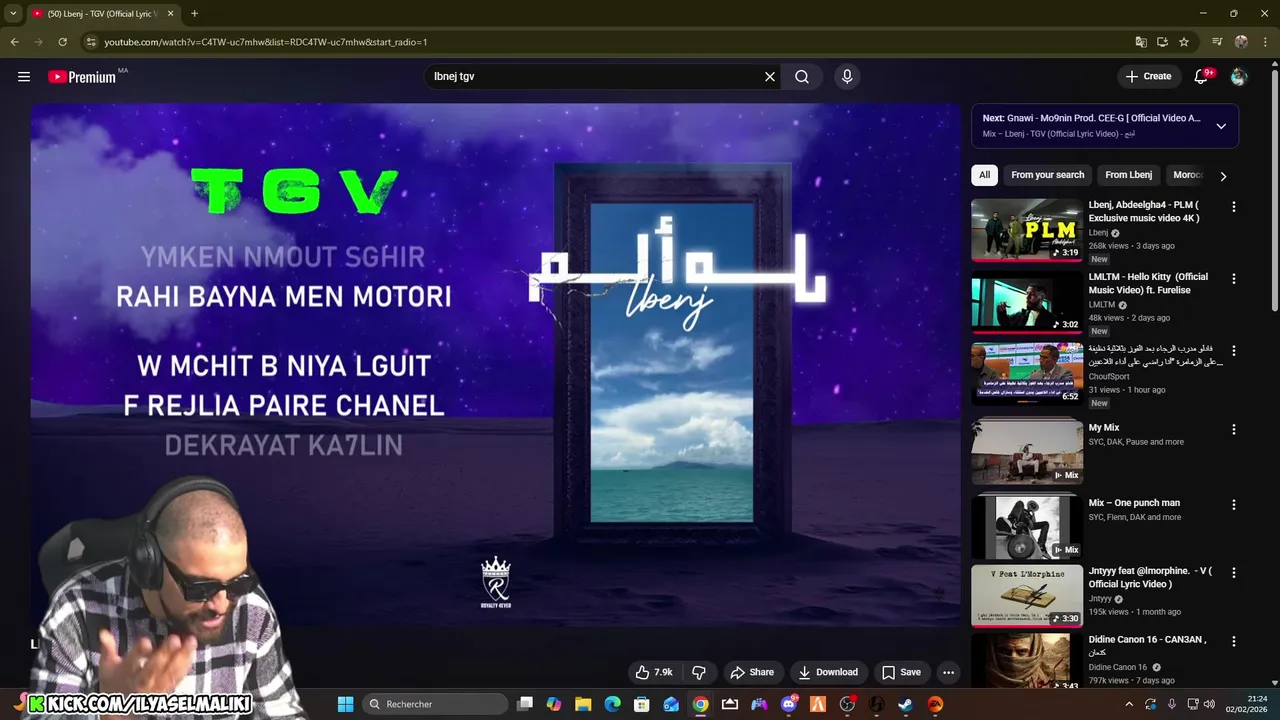Open options menu for Didine Canon 16 video
This screenshot has width=1280, height=720.
pos(1233,641)
